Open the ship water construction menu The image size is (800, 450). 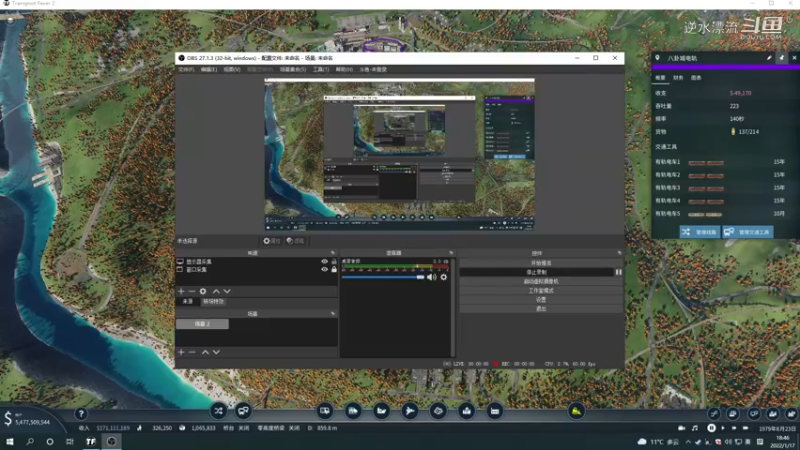381,411
